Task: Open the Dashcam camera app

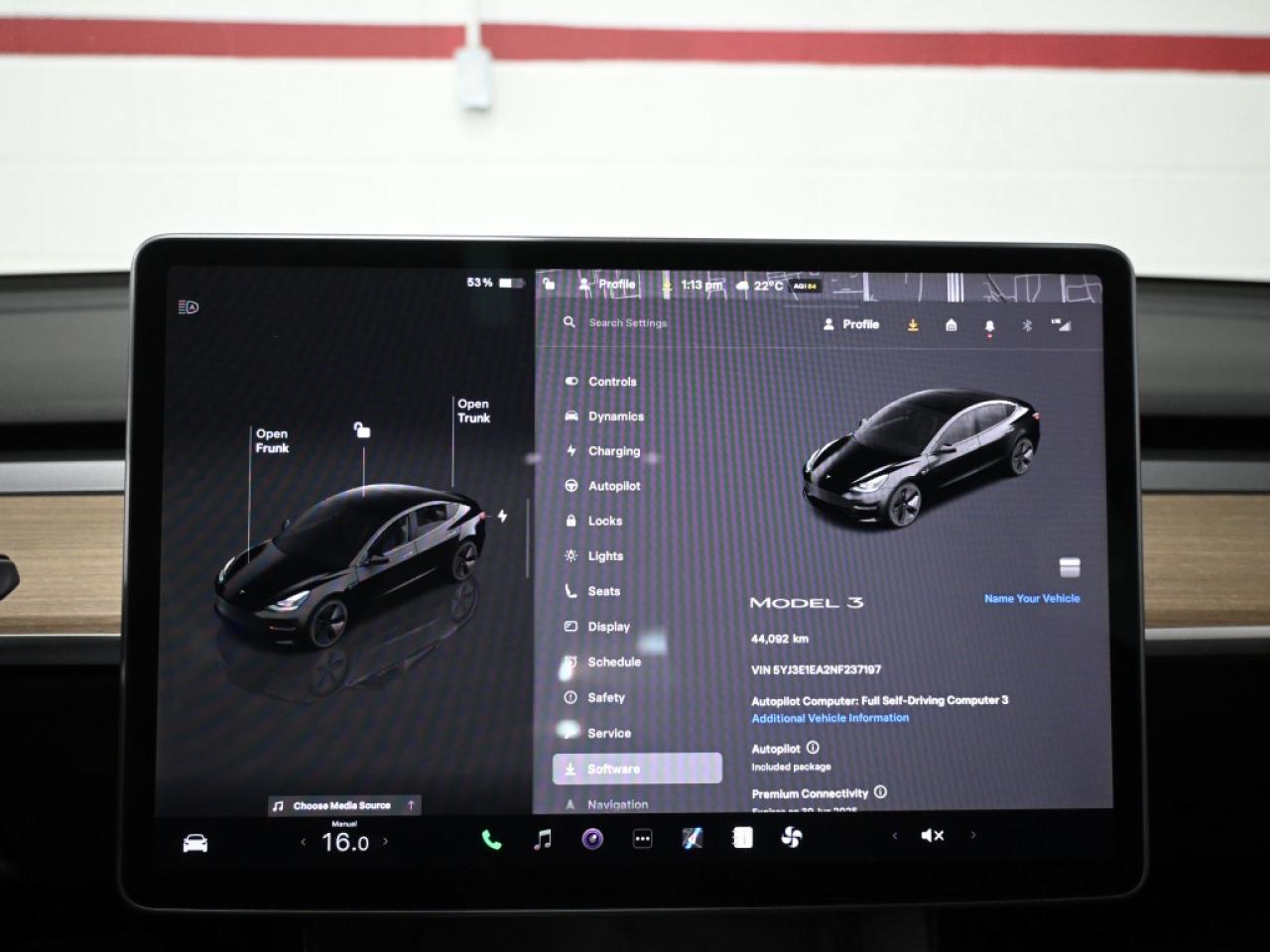Action: [592, 839]
